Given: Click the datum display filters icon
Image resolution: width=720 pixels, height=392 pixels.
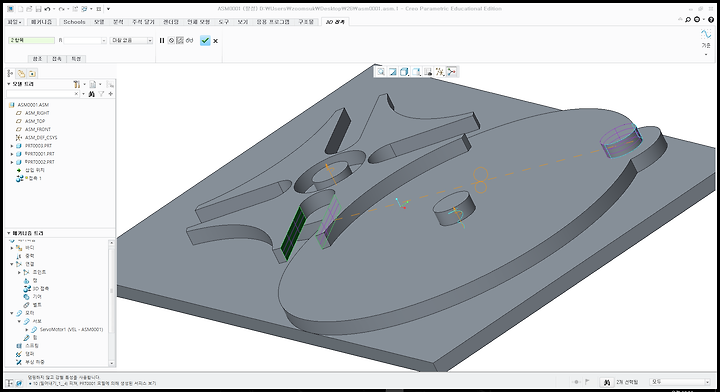Looking at the screenshot, I should pyautogui.click(x=440, y=72).
